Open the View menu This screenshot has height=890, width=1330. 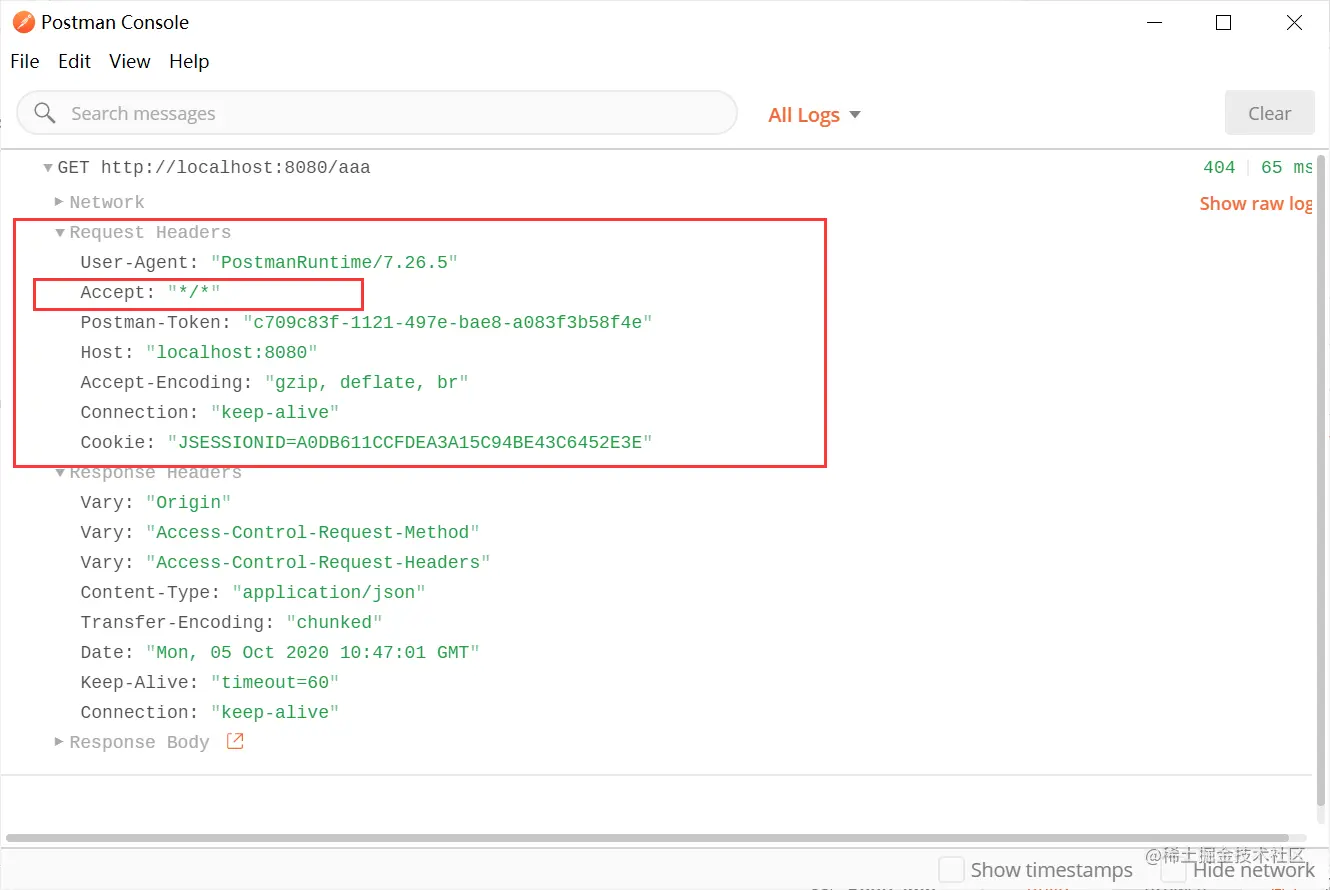tap(130, 61)
